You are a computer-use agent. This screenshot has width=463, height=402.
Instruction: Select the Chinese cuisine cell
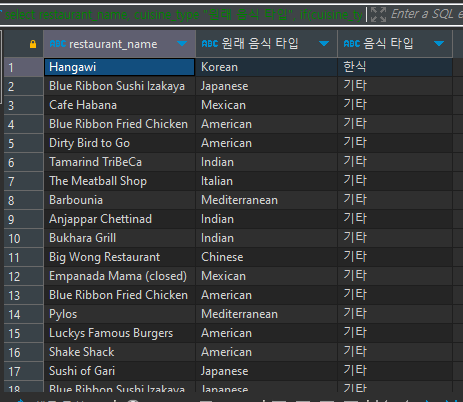267,257
